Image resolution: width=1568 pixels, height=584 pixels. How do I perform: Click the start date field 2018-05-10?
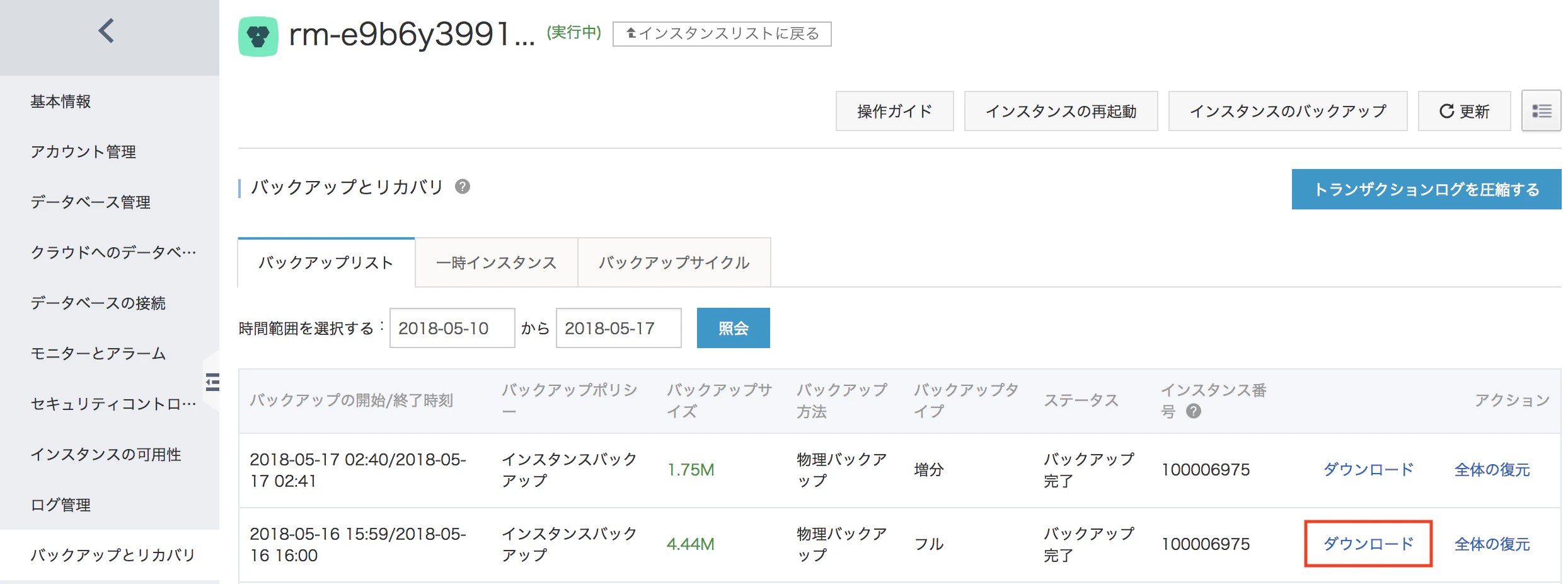pyautogui.click(x=453, y=328)
